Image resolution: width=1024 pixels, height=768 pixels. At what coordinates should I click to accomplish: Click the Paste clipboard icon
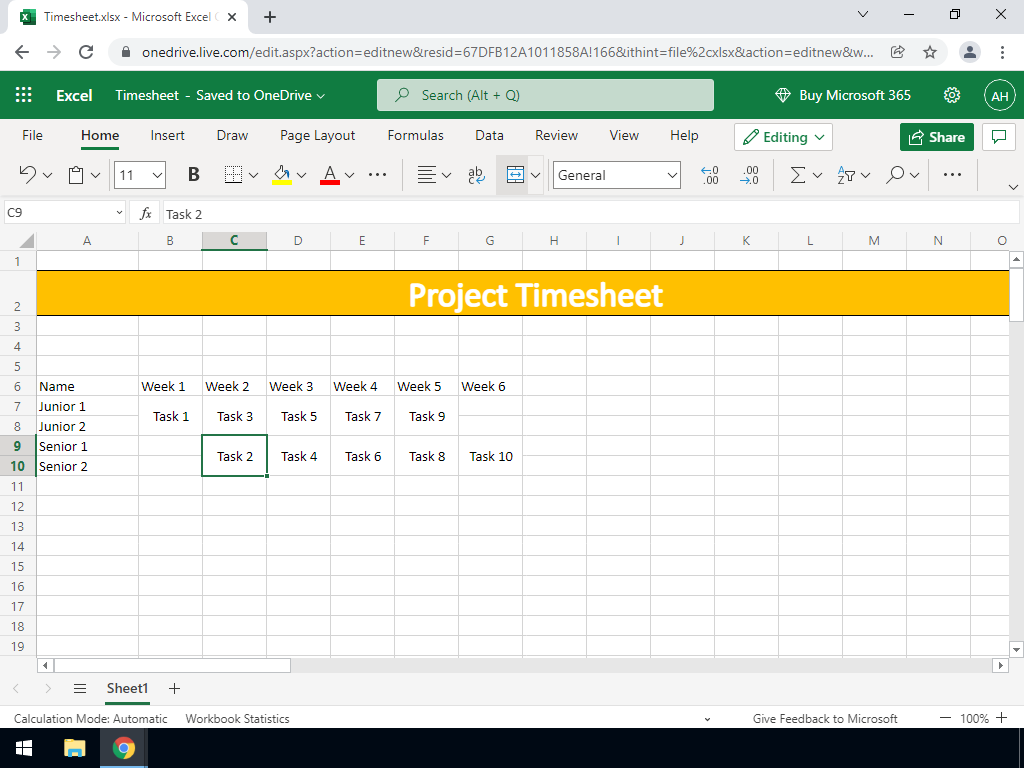coord(76,174)
